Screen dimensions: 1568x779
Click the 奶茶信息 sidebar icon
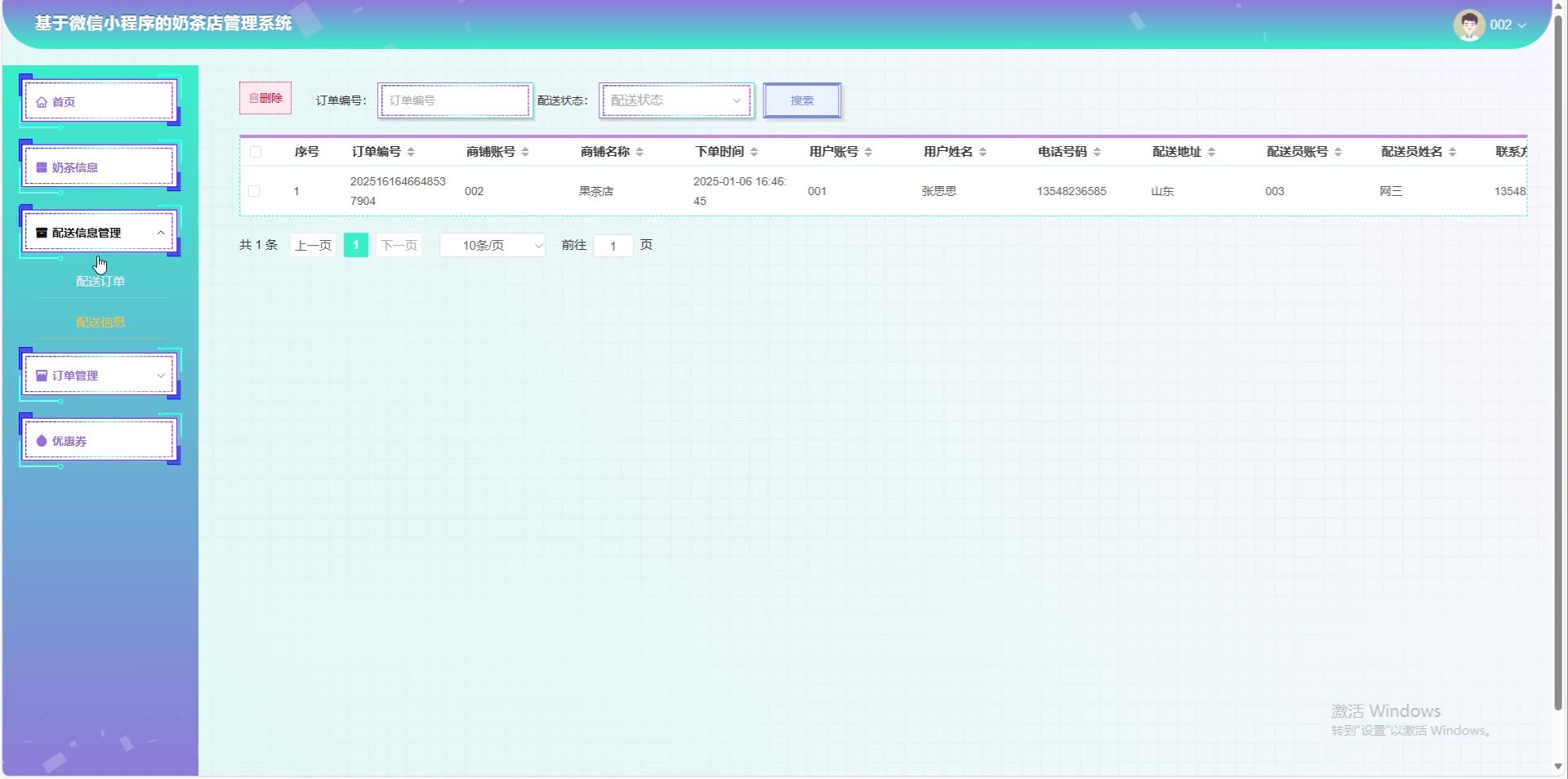[x=42, y=167]
